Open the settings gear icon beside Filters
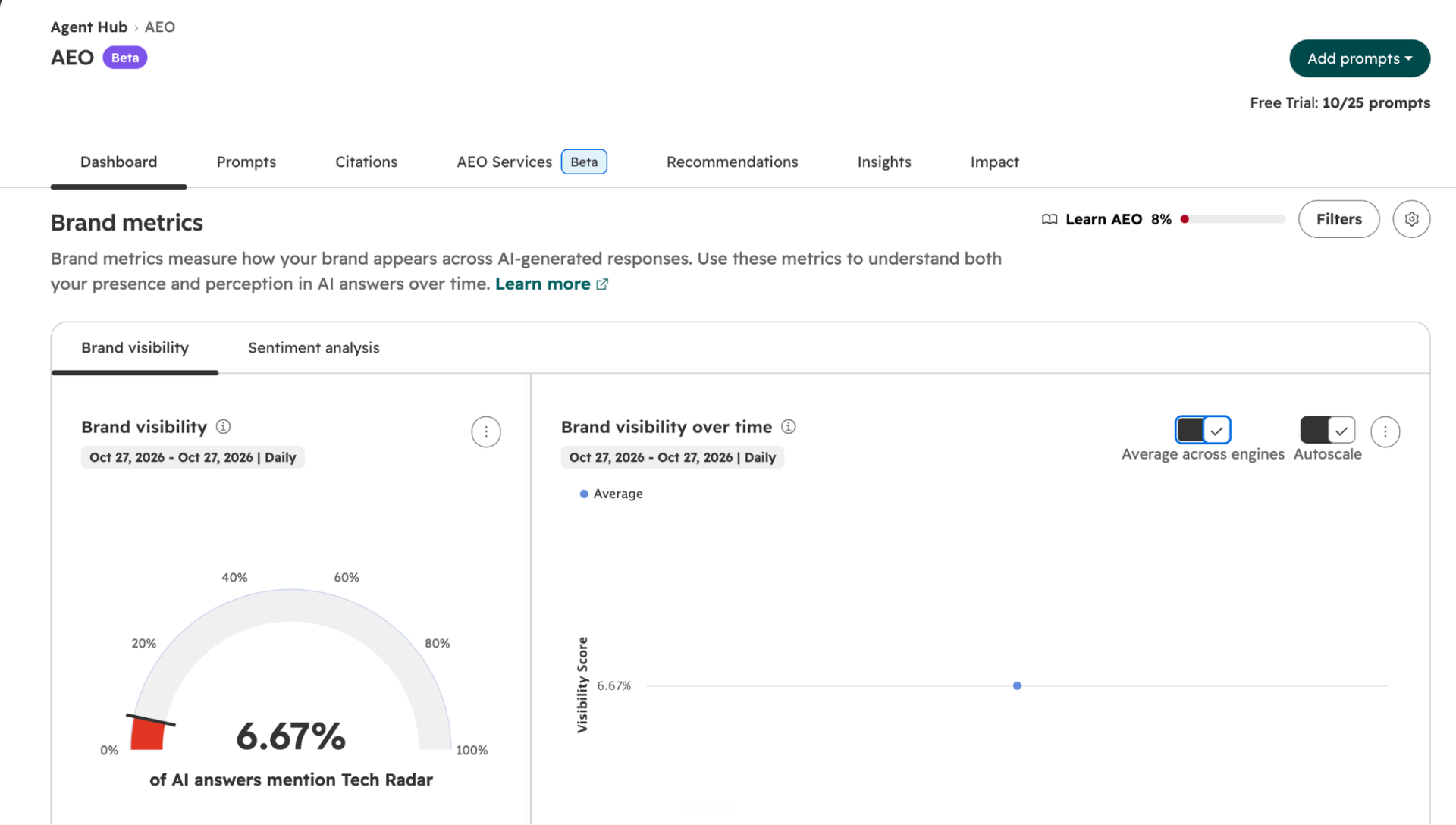This screenshot has width=1456, height=825. (x=1411, y=219)
